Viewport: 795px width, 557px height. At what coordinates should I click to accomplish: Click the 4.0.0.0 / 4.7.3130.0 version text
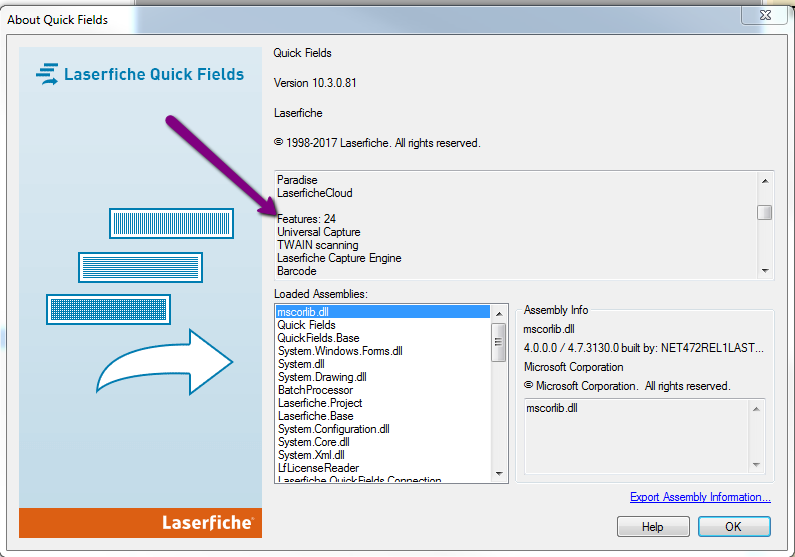(643, 348)
